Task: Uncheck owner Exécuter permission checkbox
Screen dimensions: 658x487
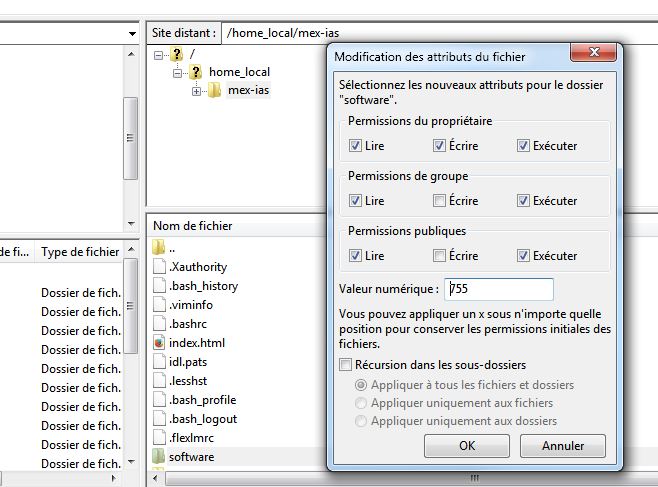Action: (x=523, y=146)
